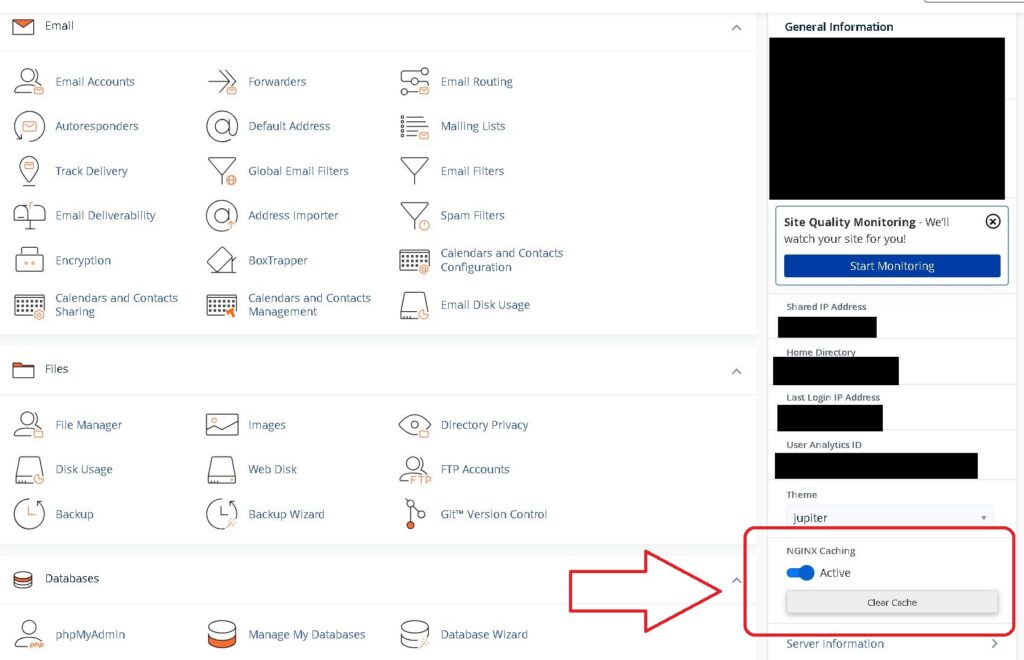Open BoxTrapper

278,260
